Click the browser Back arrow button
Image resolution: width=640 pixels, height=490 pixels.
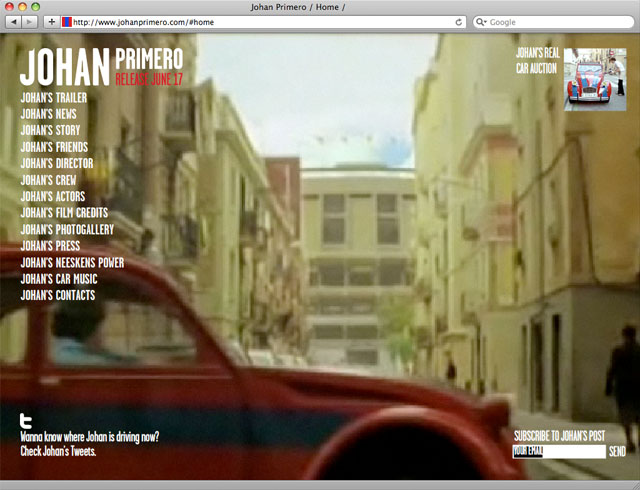(14, 22)
